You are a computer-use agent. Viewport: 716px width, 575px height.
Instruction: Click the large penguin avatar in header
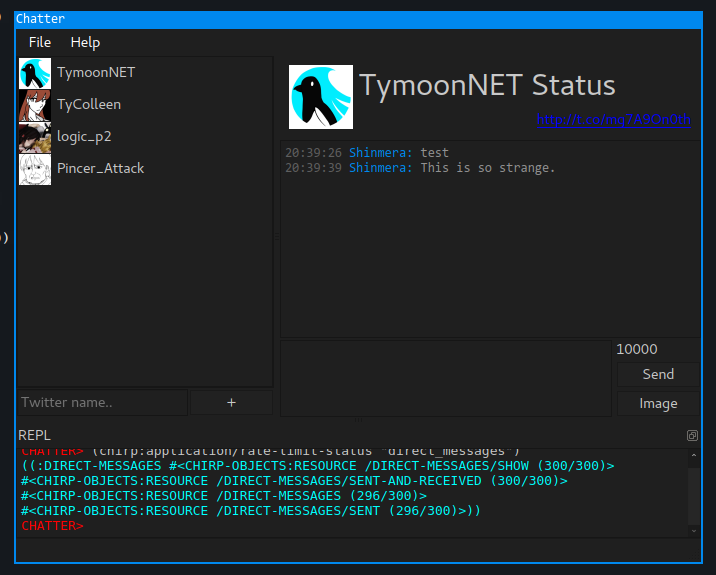321,97
